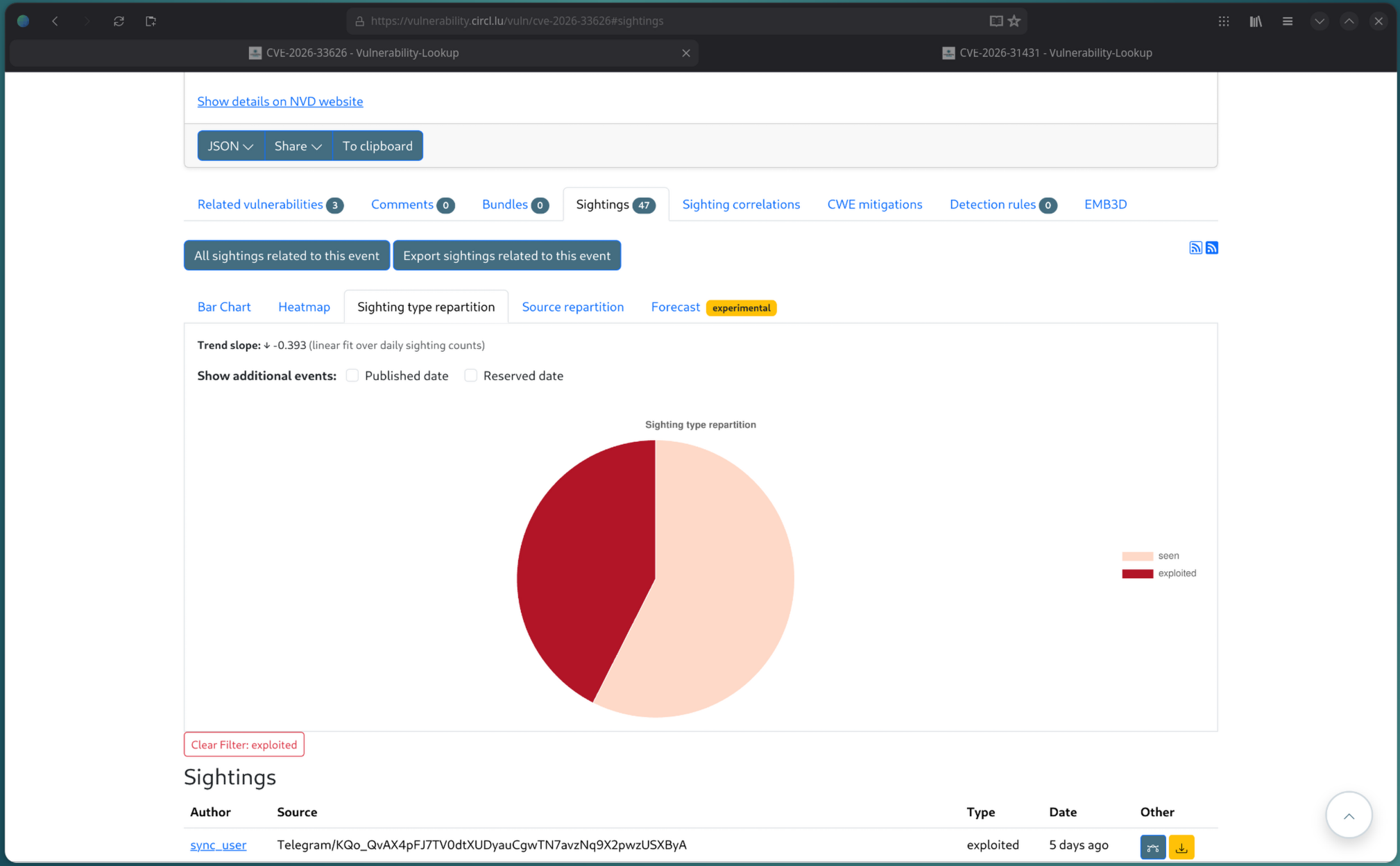Enable the Reserved date checkbox
1400x866 pixels.
click(471, 375)
